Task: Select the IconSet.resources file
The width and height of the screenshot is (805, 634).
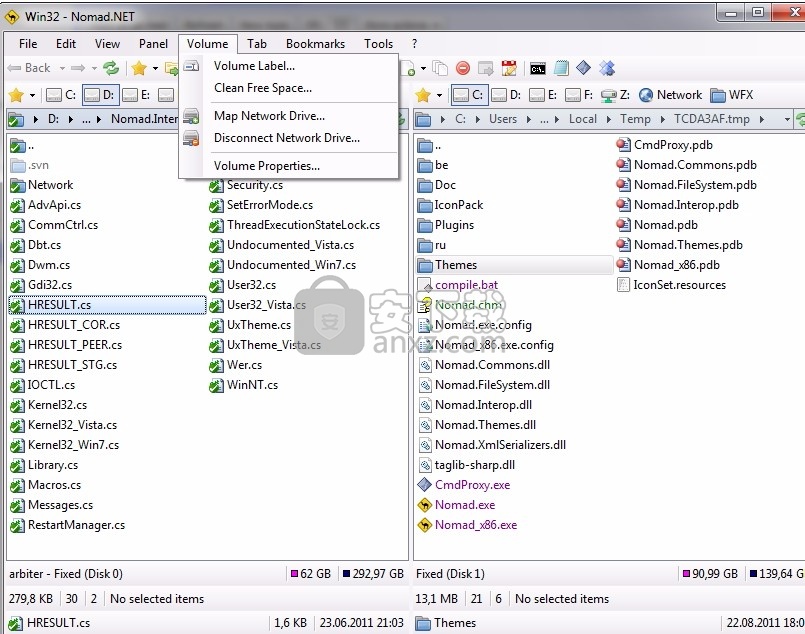Action: pyautogui.click(x=672, y=285)
